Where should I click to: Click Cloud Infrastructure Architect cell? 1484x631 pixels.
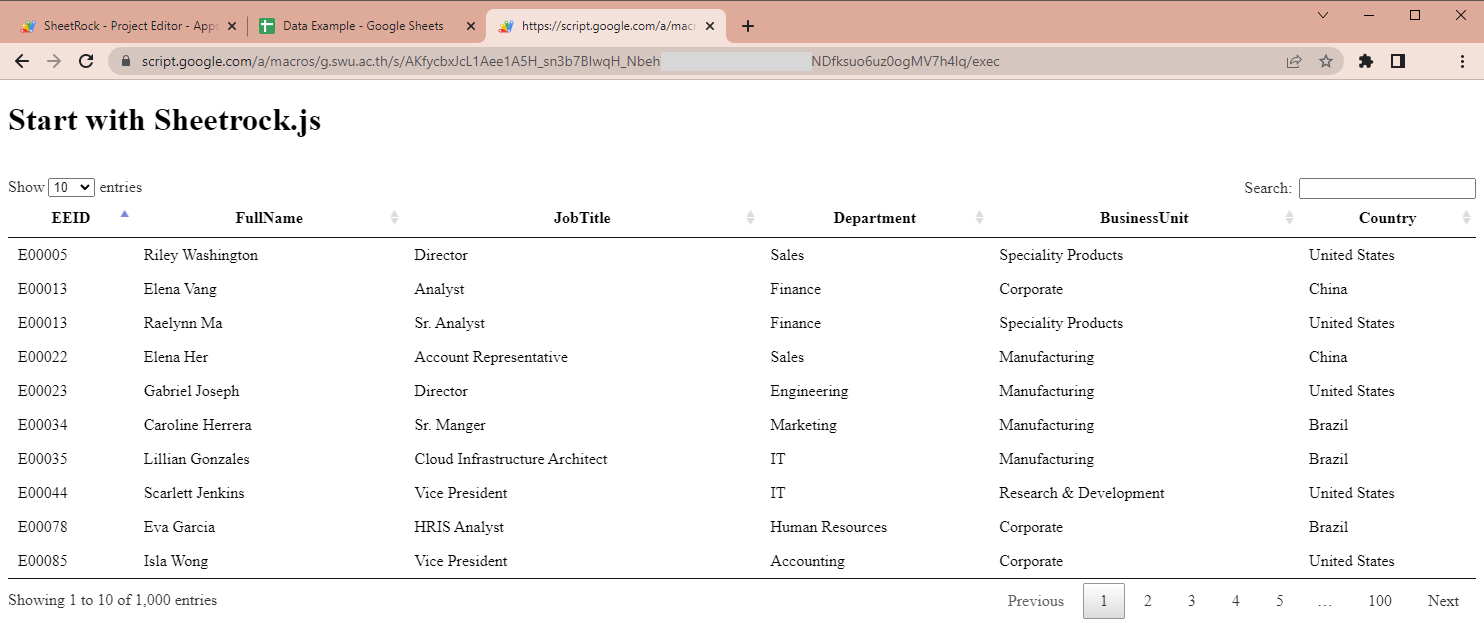point(511,459)
